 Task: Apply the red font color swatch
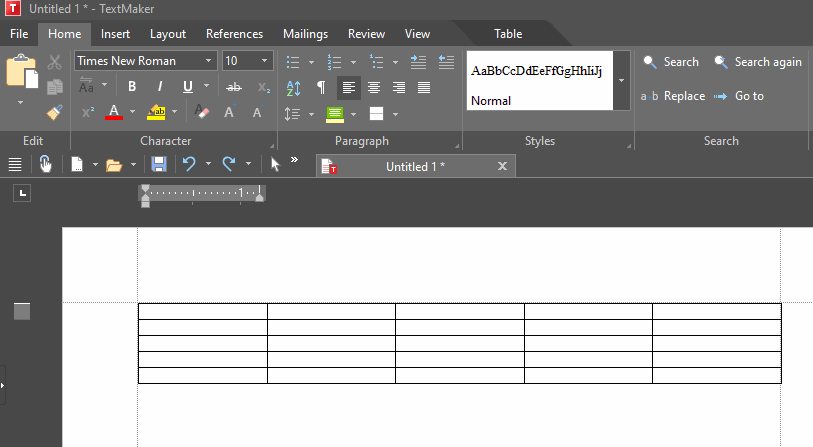[113, 112]
